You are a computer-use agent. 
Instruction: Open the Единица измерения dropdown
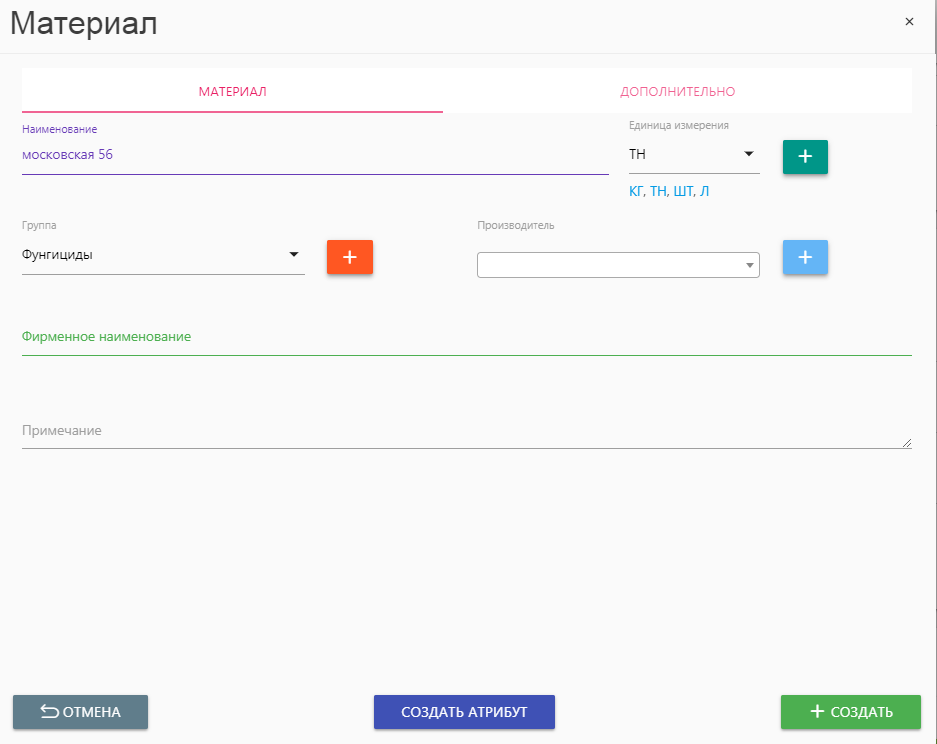[692, 155]
